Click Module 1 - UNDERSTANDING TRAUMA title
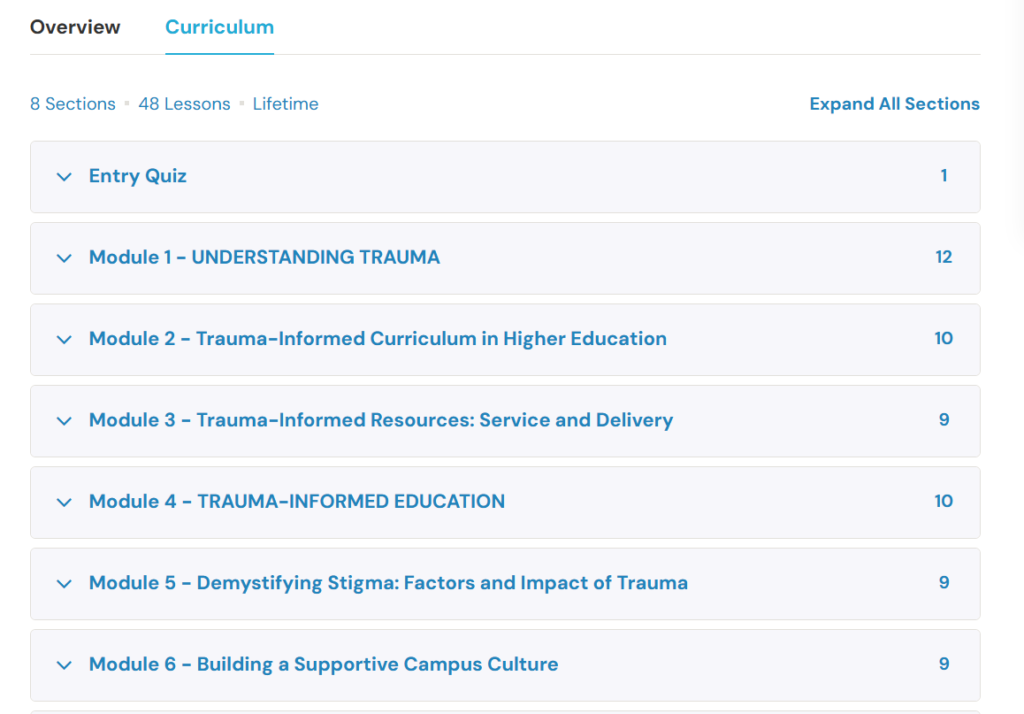This screenshot has height=714, width=1024. [x=264, y=257]
